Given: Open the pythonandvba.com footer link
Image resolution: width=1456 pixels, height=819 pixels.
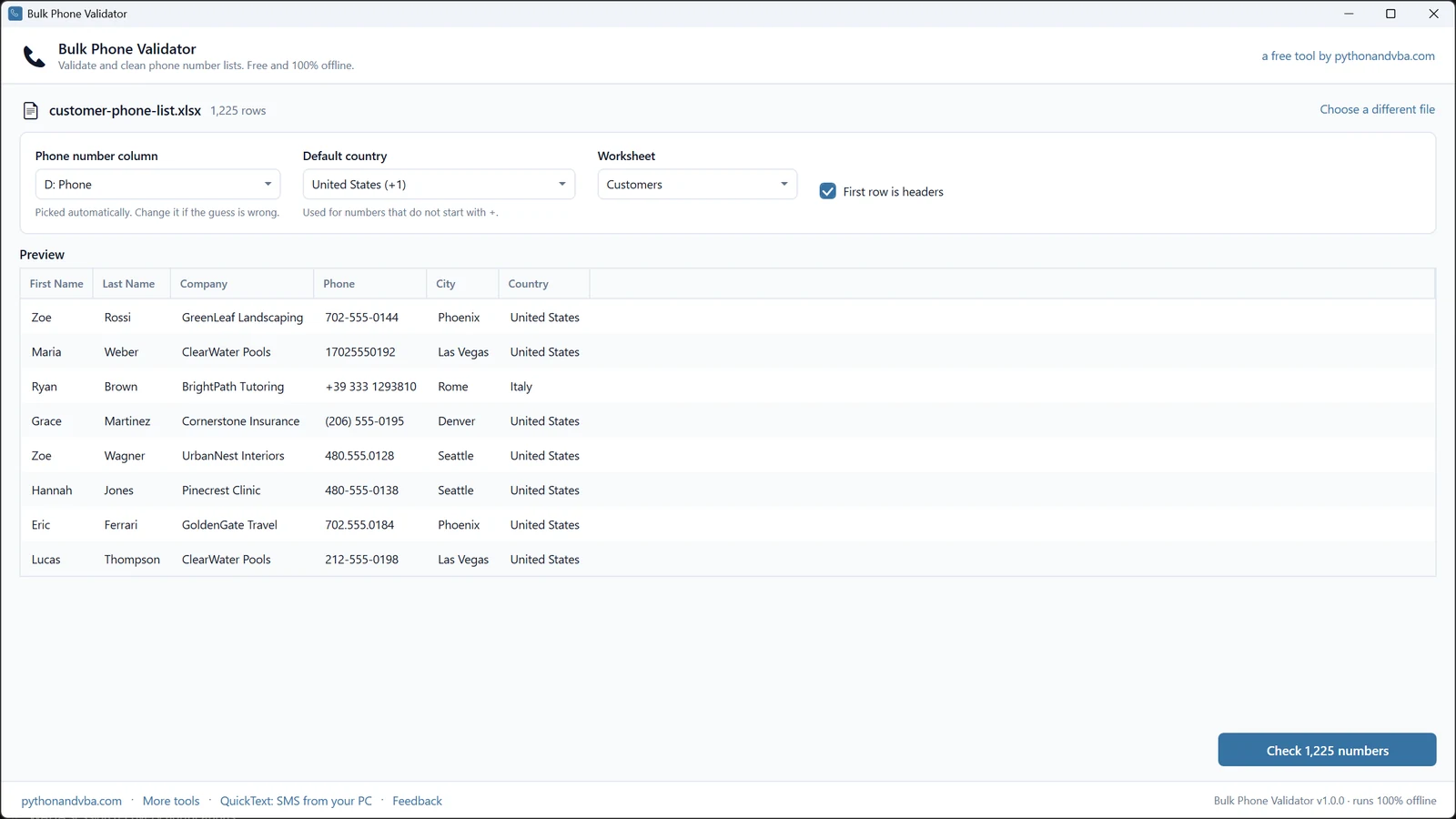Looking at the screenshot, I should [x=71, y=801].
